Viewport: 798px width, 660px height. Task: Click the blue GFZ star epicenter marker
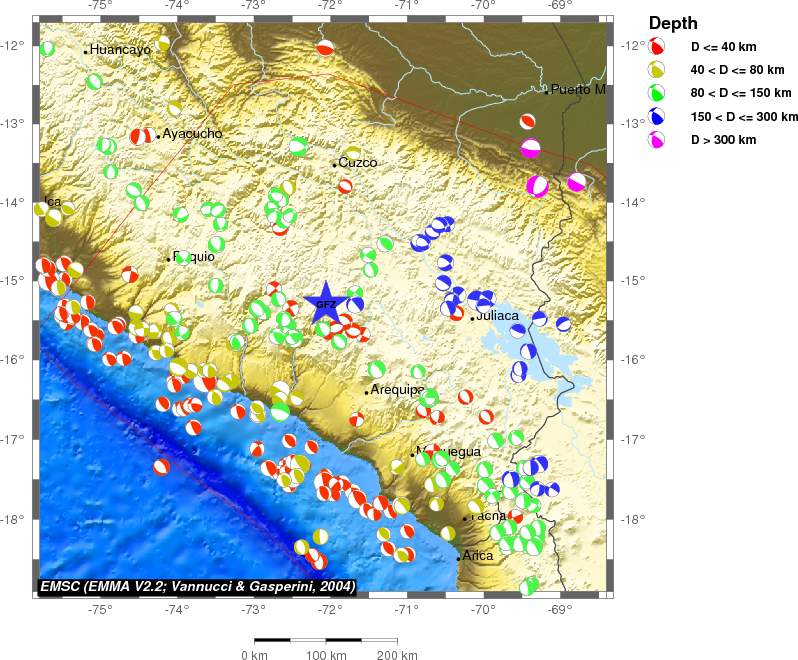click(325, 304)
